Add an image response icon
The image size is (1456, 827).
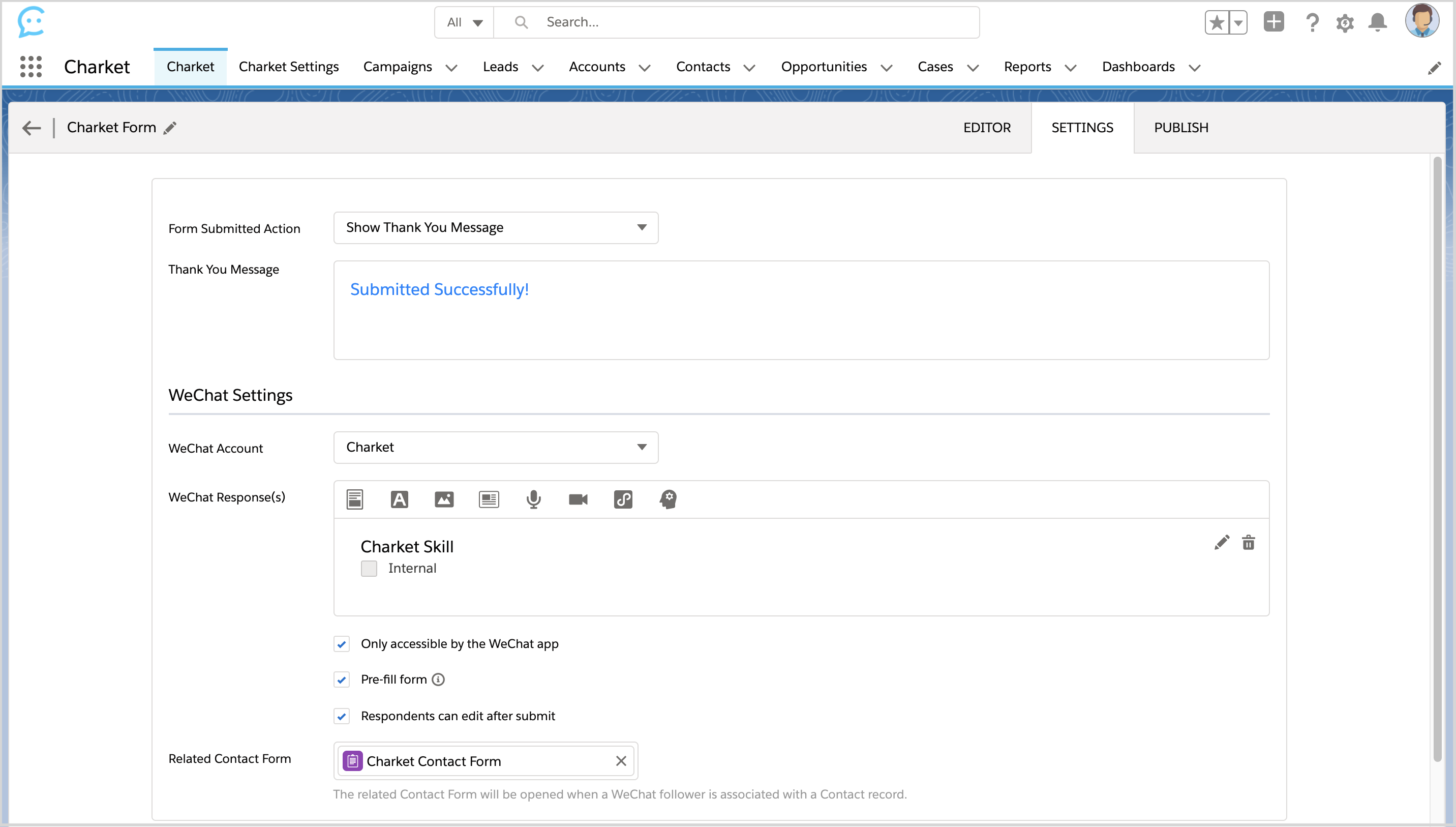click(x=444, y=499)
